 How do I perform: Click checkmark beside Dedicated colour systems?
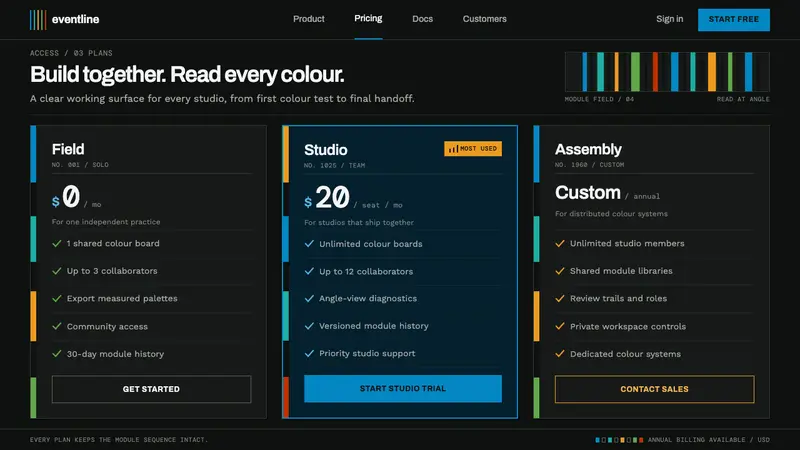click(560, 354)
